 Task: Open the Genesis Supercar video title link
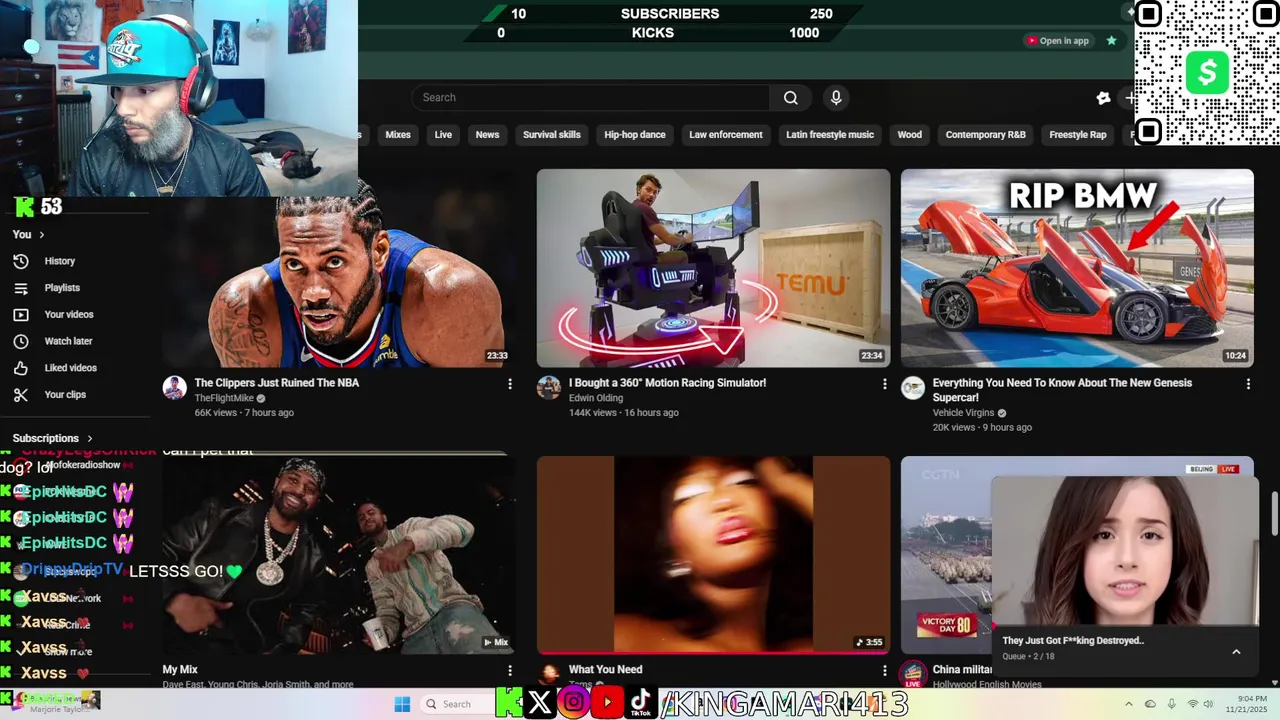[1062, 390]
